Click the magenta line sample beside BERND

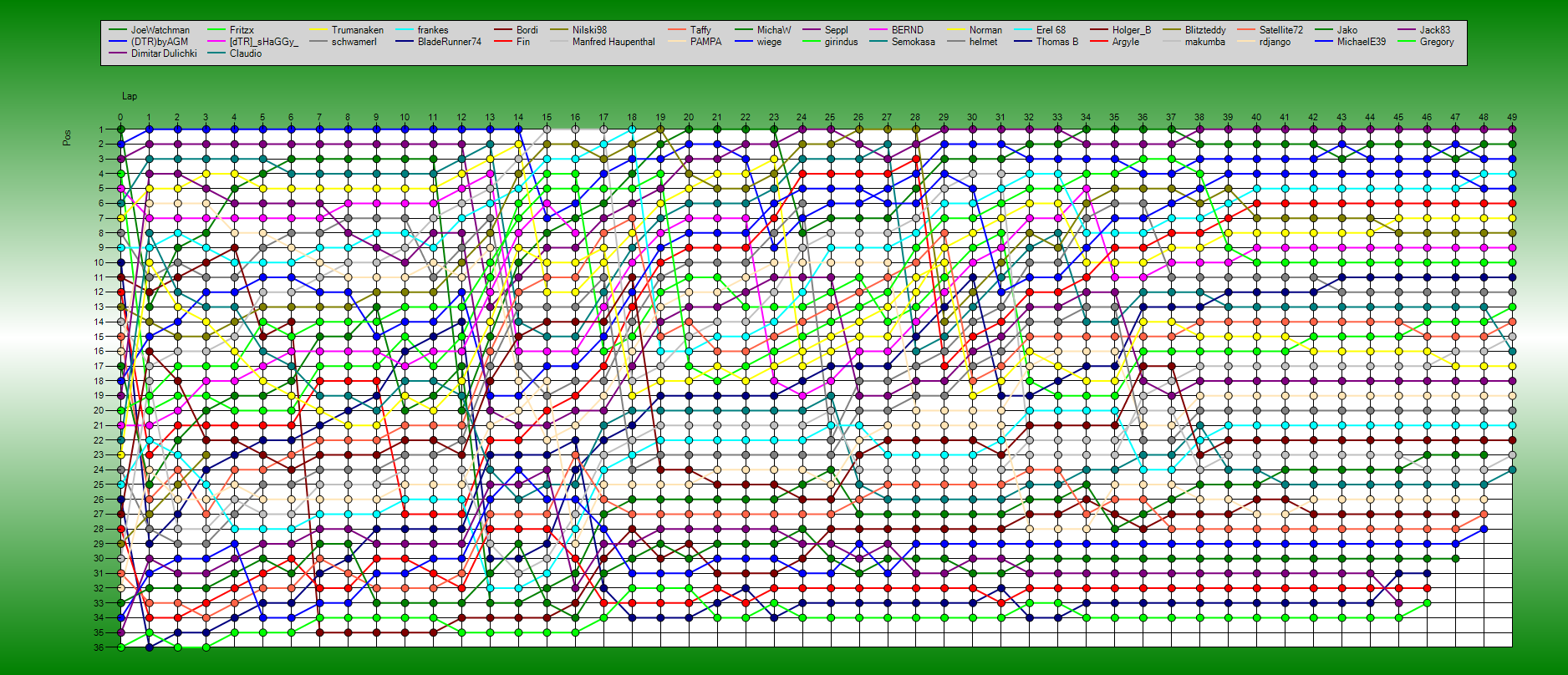(878, 30)
